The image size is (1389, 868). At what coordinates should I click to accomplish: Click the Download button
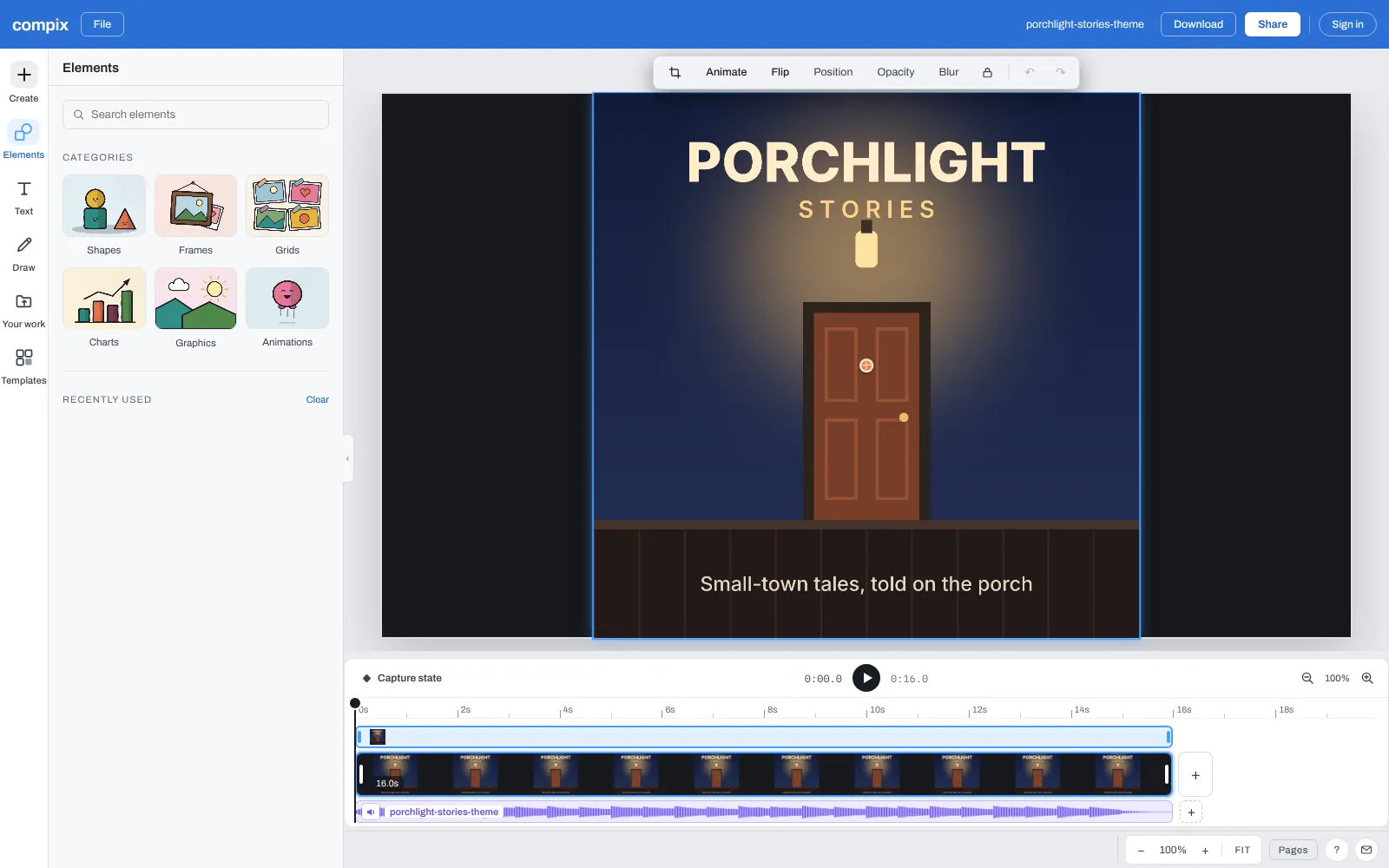pyautogui.click(x=1198, y=24)
